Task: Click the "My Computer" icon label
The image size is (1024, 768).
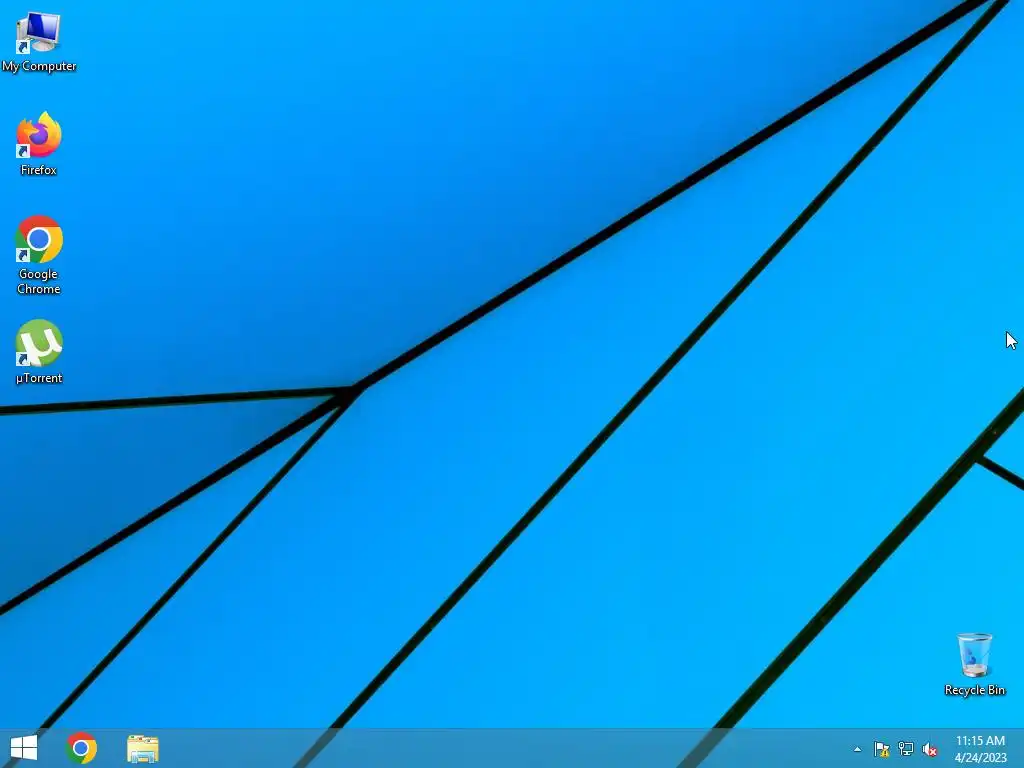Action: (39, 66)
